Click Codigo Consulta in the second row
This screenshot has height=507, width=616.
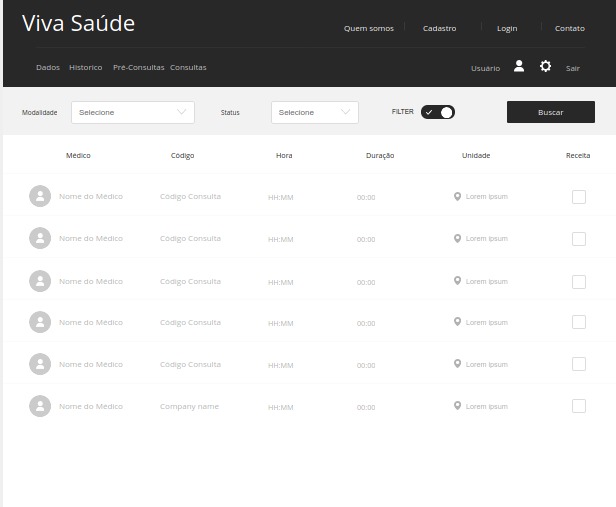pos(190,239)
